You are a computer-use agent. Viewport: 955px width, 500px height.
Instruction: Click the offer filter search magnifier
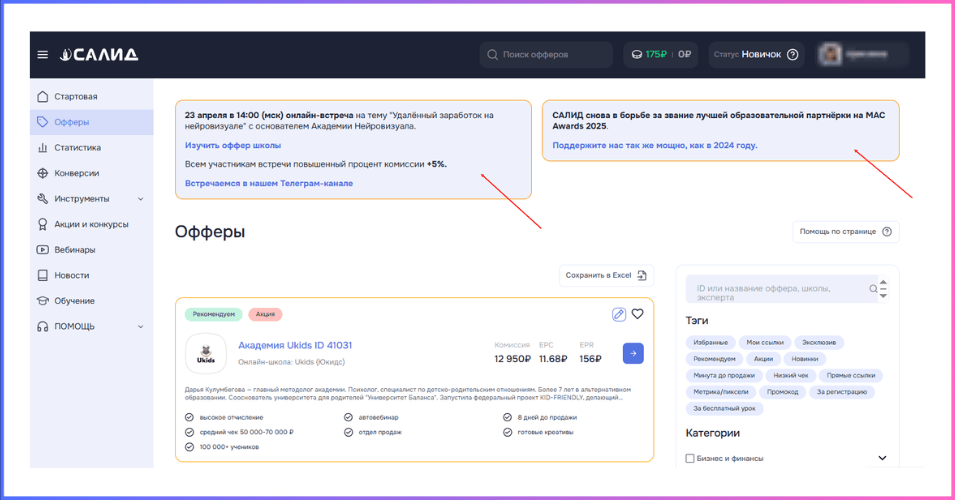[873, 289]
